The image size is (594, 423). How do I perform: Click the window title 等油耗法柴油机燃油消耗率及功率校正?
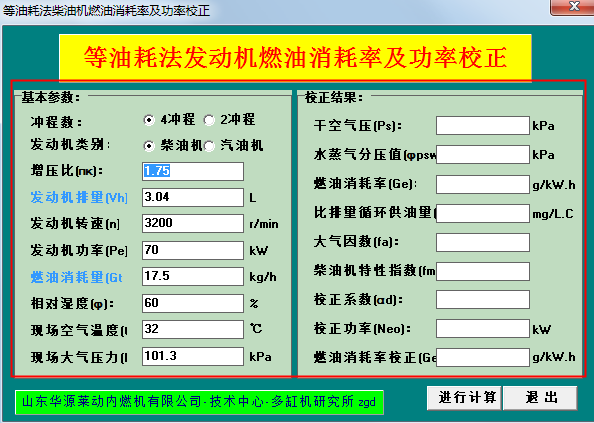(x=106, y=10)
